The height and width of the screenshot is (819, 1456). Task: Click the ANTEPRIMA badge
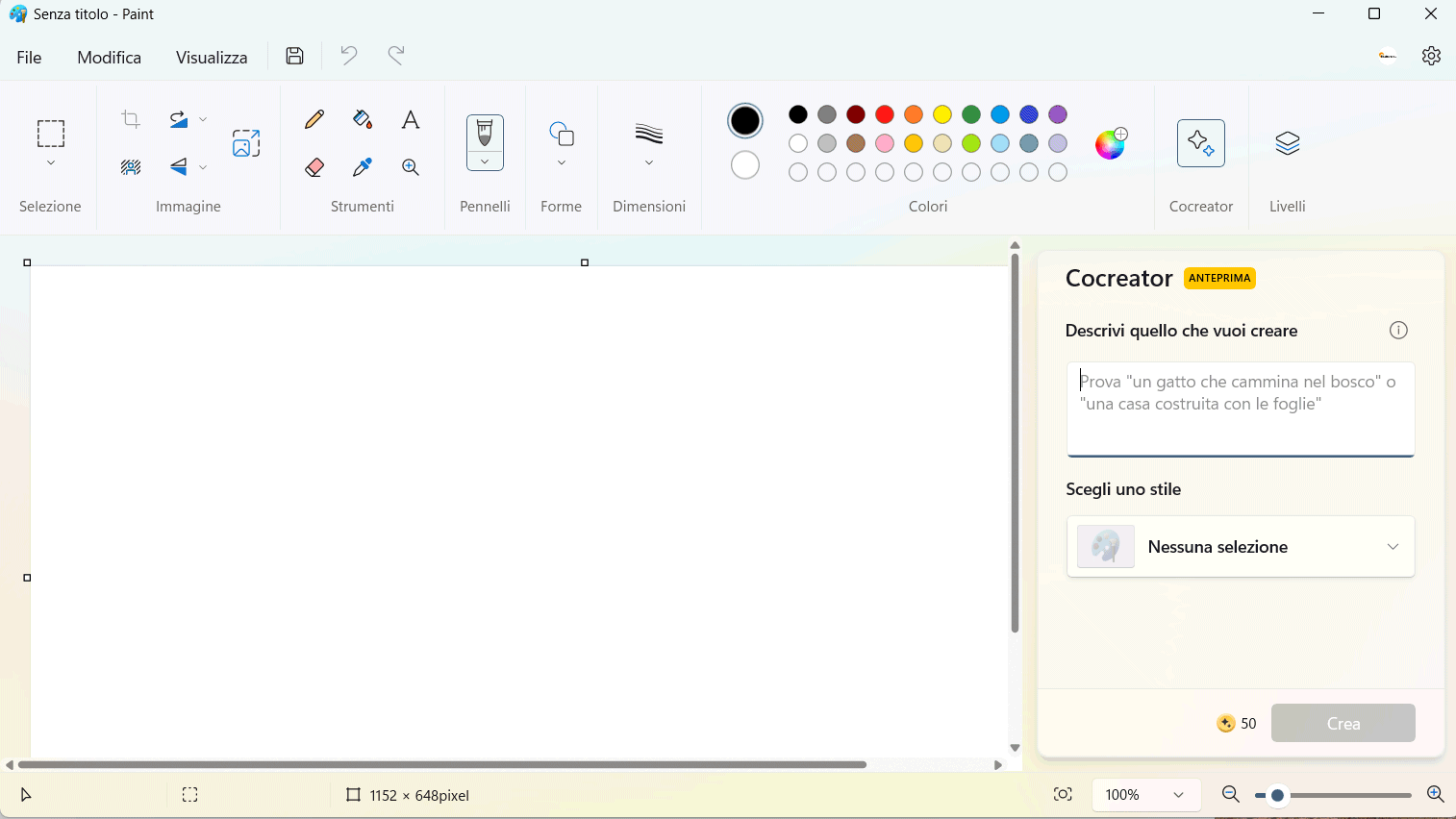(1219, 278)
